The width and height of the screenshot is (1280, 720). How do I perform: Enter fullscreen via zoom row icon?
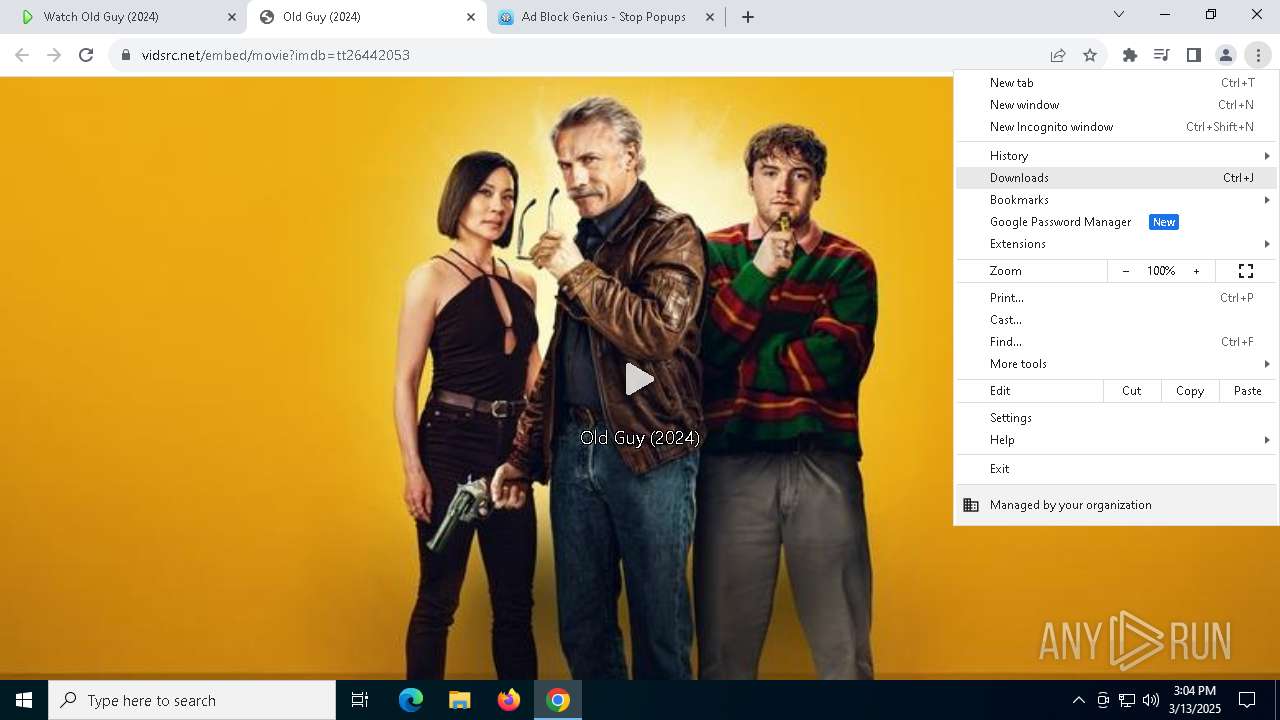coord(1246,271)
